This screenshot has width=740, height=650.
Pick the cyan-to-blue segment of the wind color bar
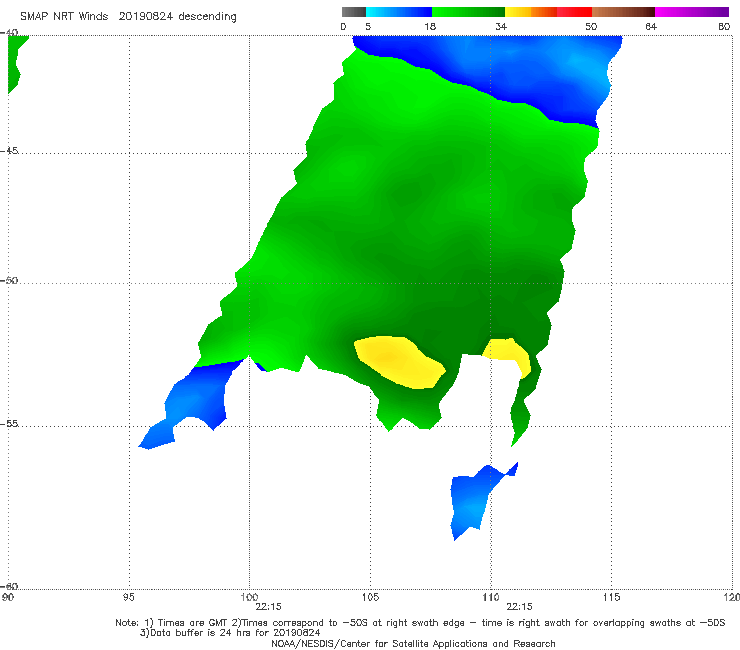point(399,12)
